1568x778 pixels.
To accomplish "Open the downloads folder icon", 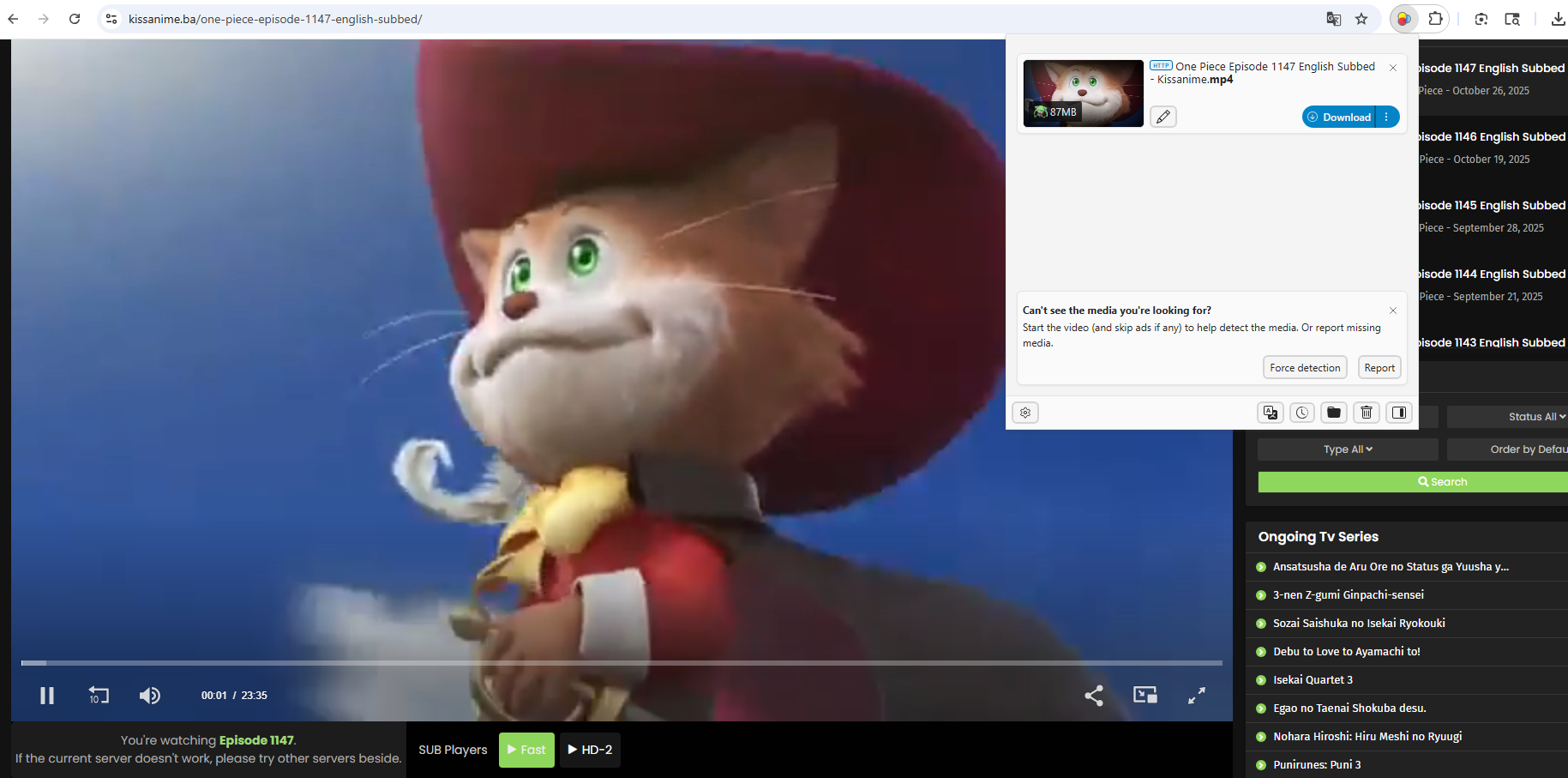I will pyautogui.click(x=1334, y=413).
